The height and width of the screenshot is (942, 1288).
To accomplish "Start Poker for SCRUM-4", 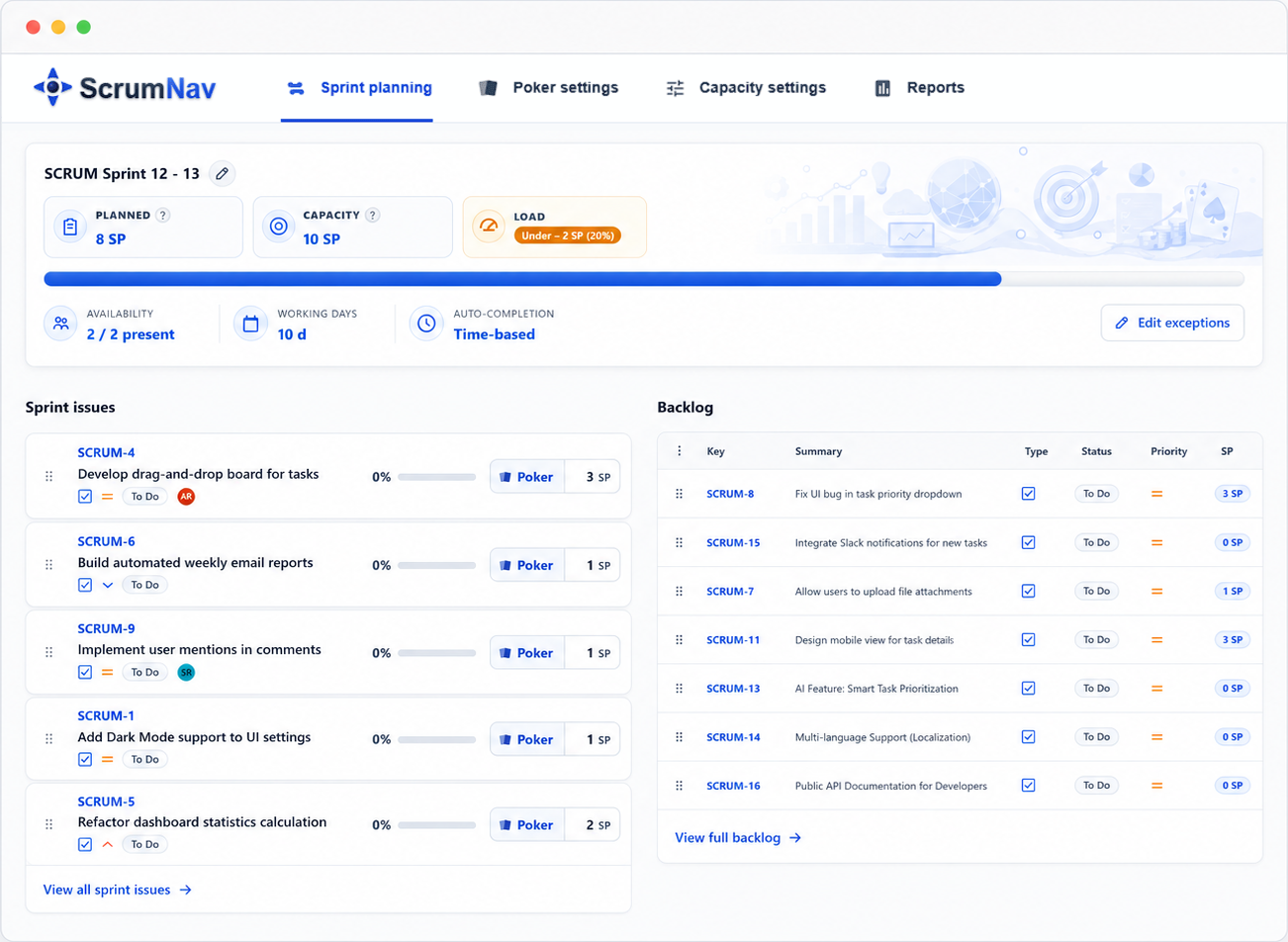I will pos(527,477).
